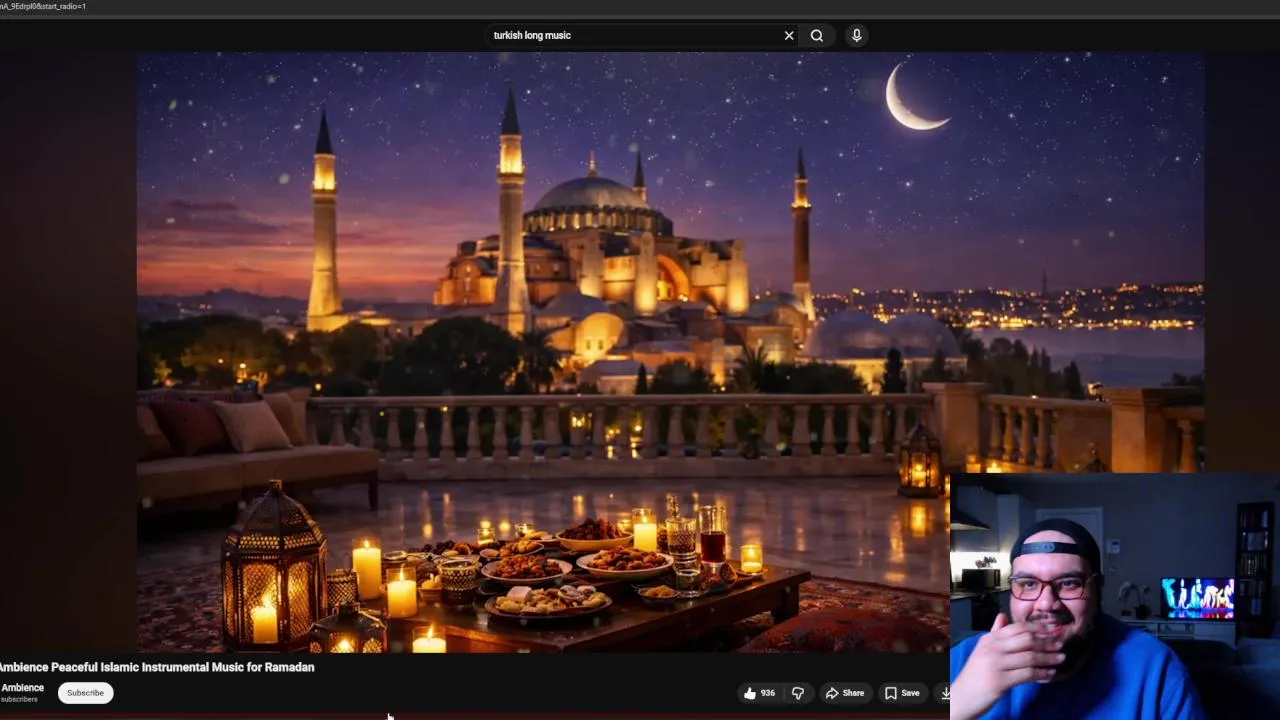The height and width of the screenshot is (720, 1280).
Task: Save the video to a playlist
Action: click(x=902, y=693)
